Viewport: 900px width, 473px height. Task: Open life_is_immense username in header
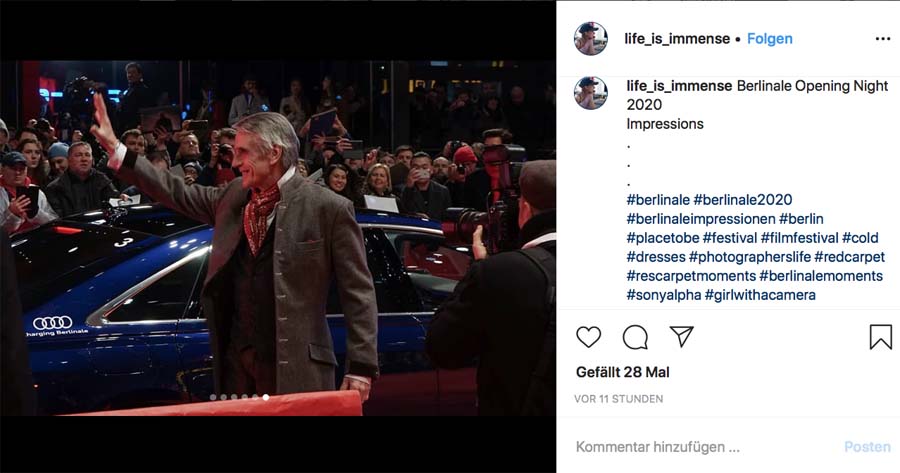coord(677,39)
